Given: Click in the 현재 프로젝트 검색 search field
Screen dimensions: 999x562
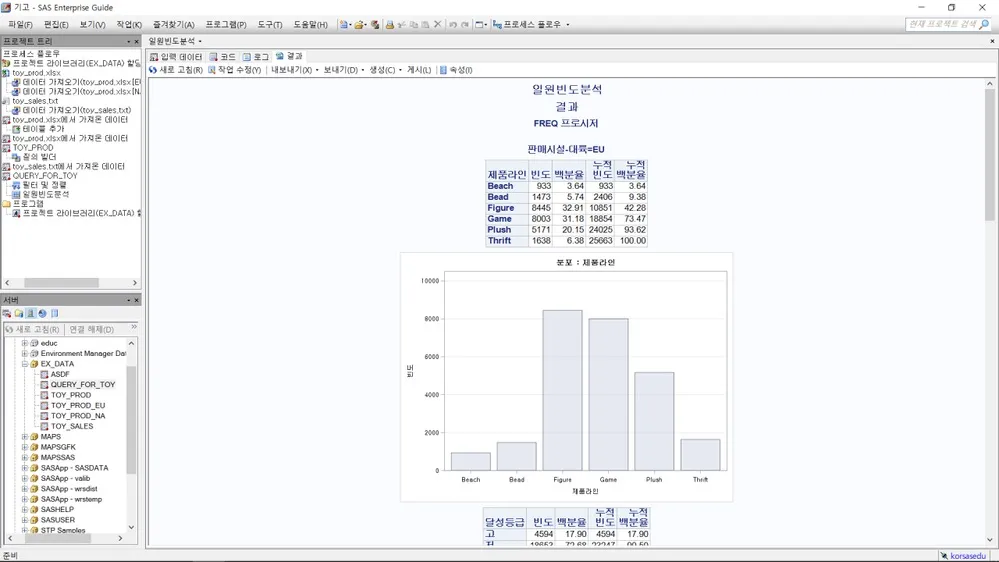Looking at the screenshot, I should pos(942,24).
